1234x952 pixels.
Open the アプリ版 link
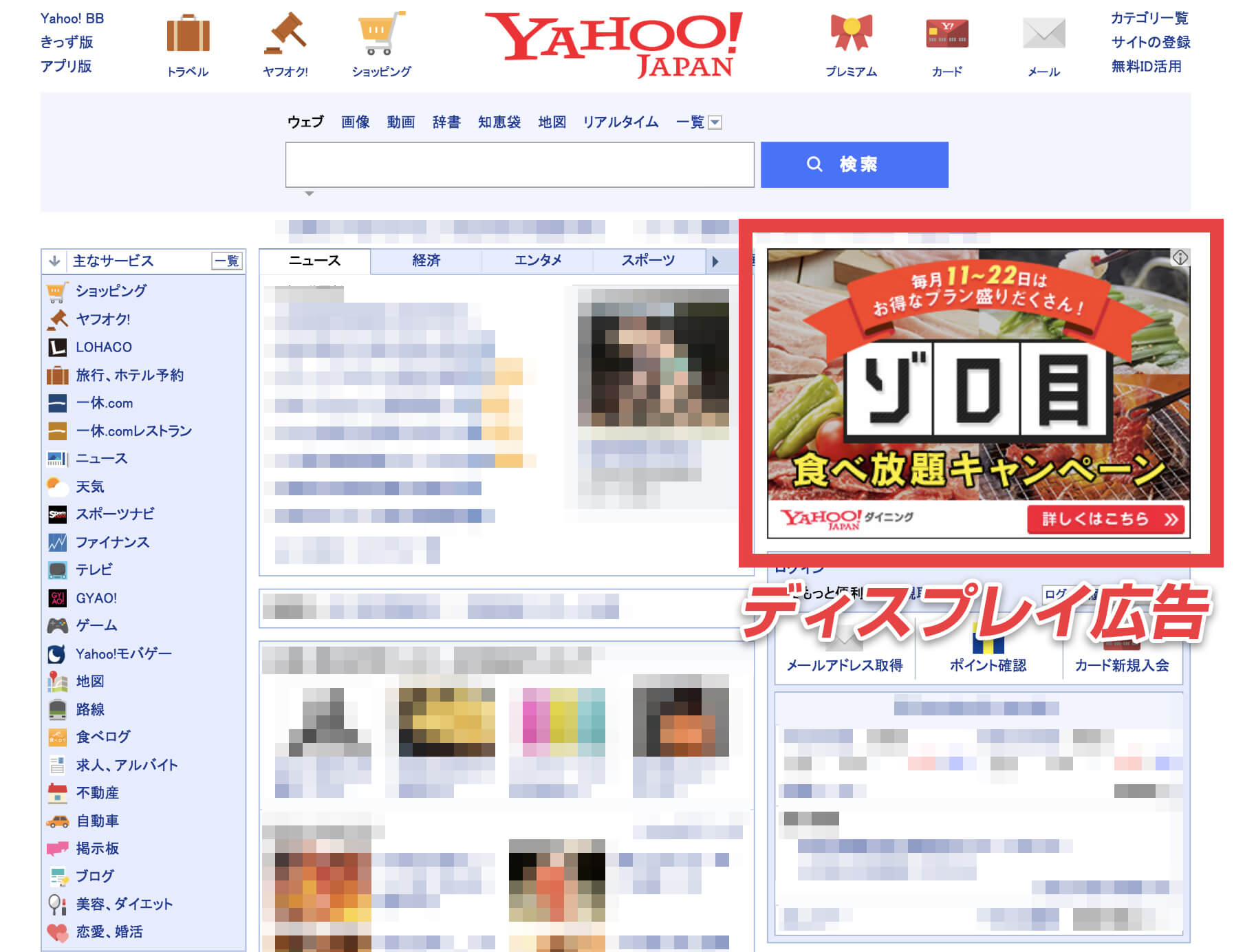[x=66, y=66]
